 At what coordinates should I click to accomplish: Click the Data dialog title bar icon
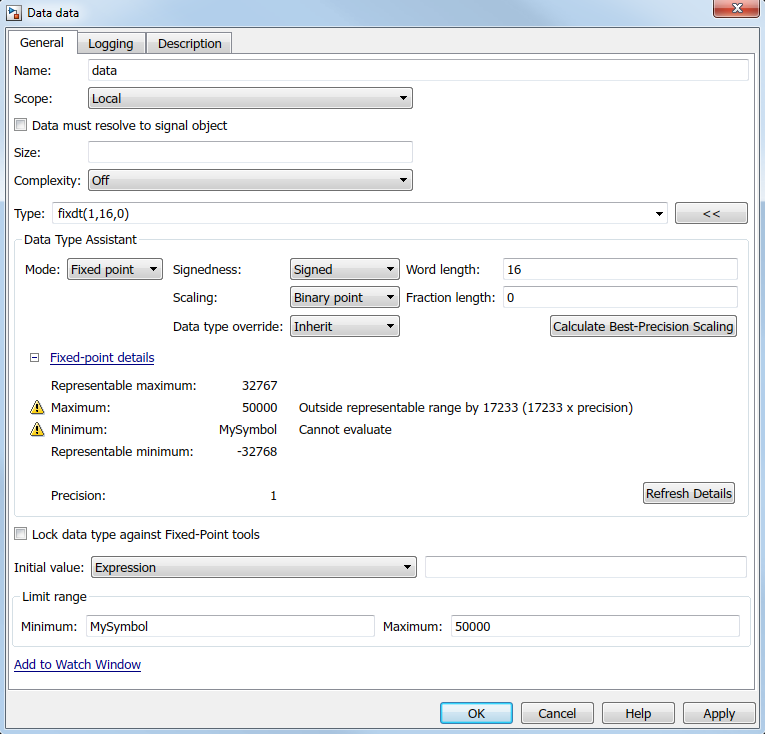[x=14, y=13]
